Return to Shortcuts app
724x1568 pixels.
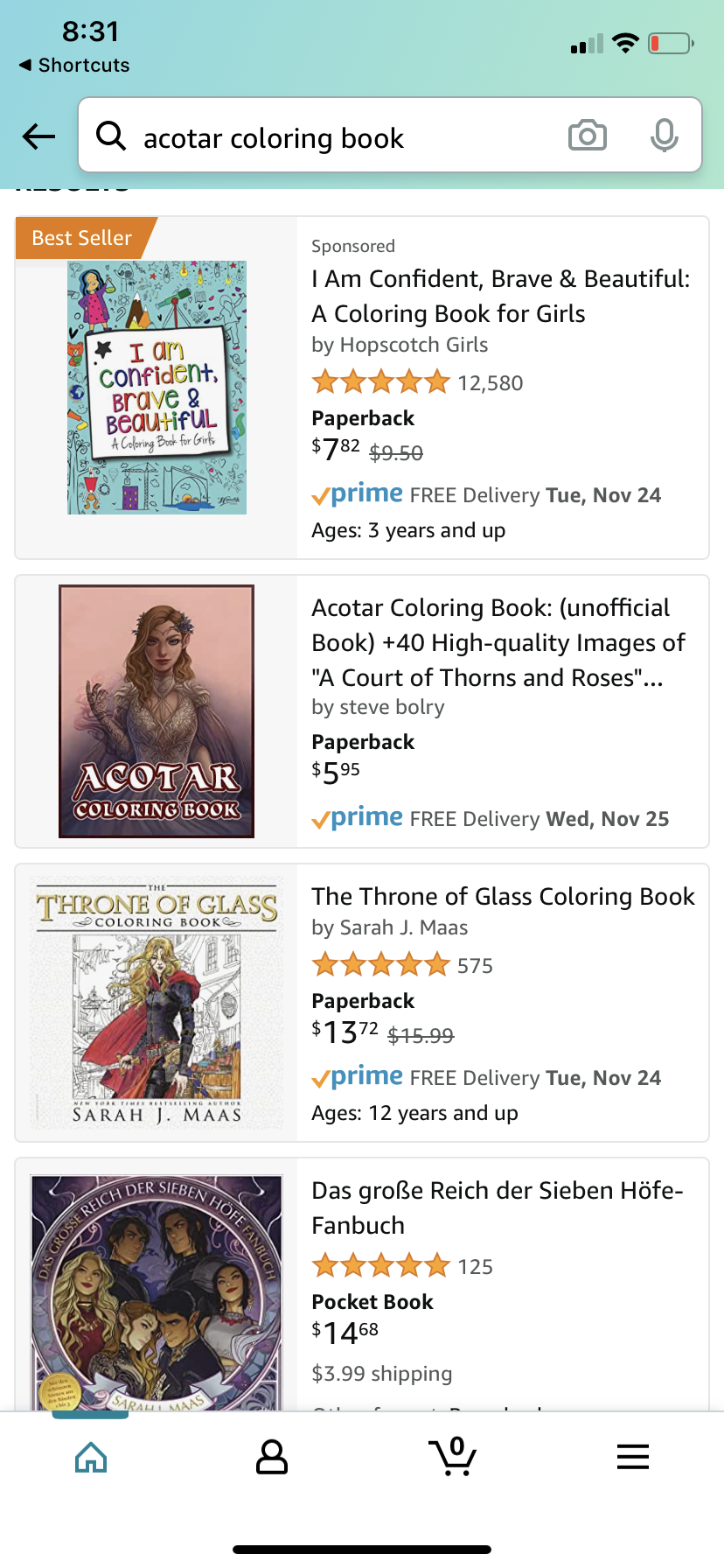coord(74,66)
